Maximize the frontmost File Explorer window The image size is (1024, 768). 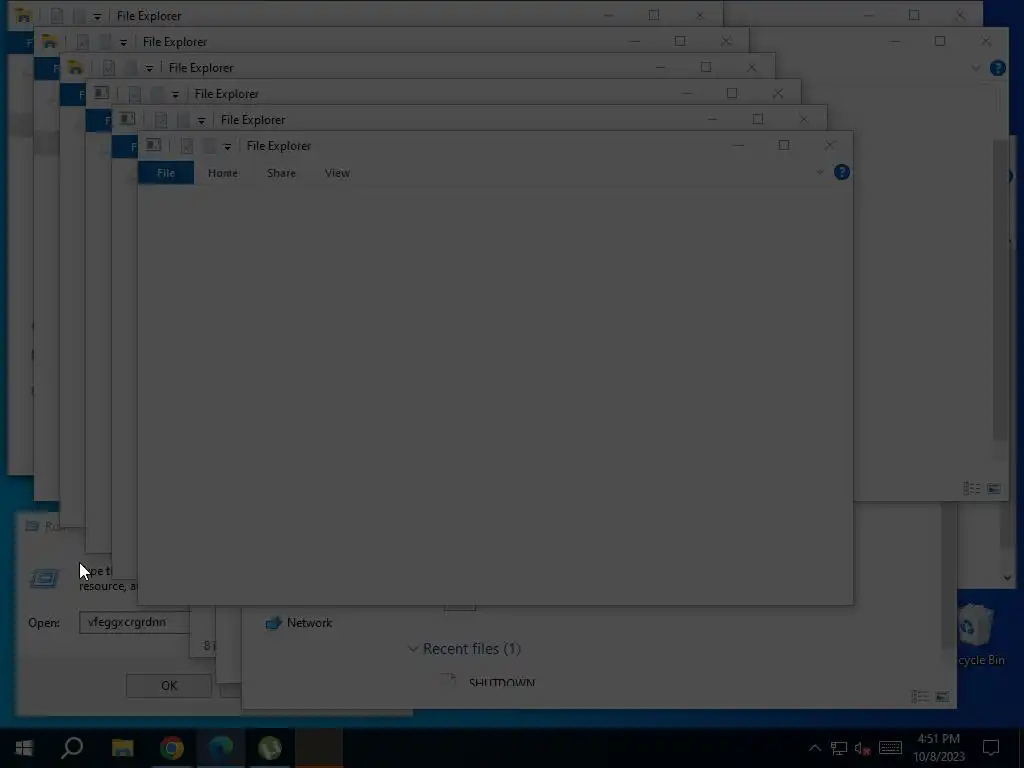click(x=784, y=145)
